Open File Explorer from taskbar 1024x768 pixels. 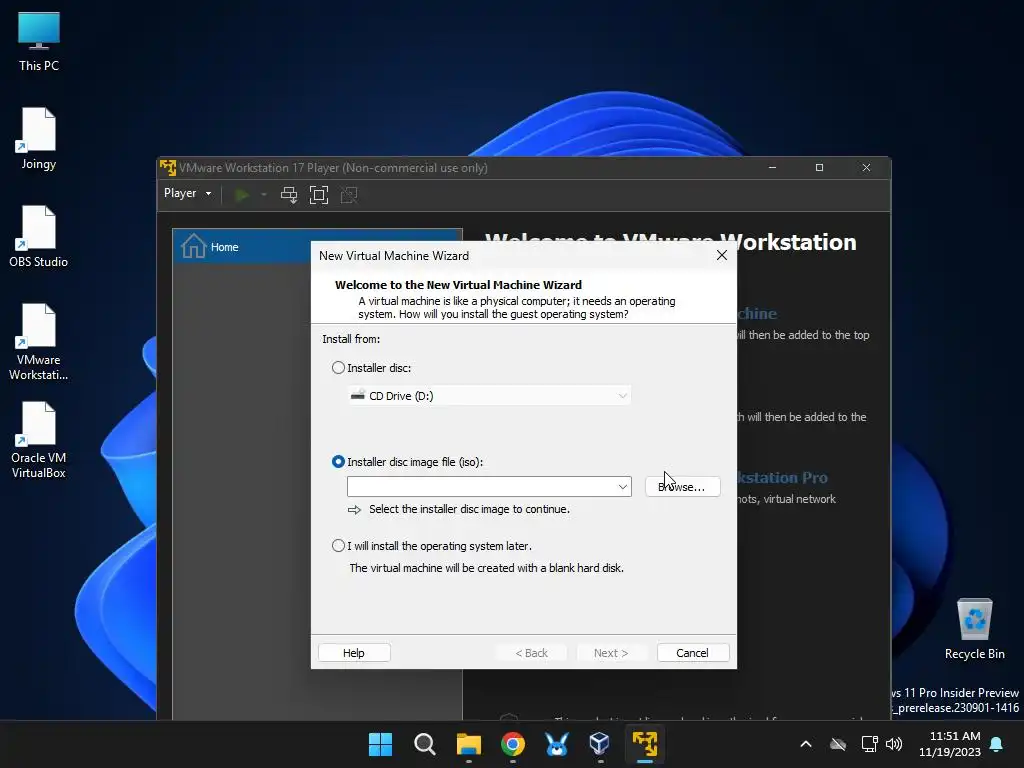coord(468,744)
